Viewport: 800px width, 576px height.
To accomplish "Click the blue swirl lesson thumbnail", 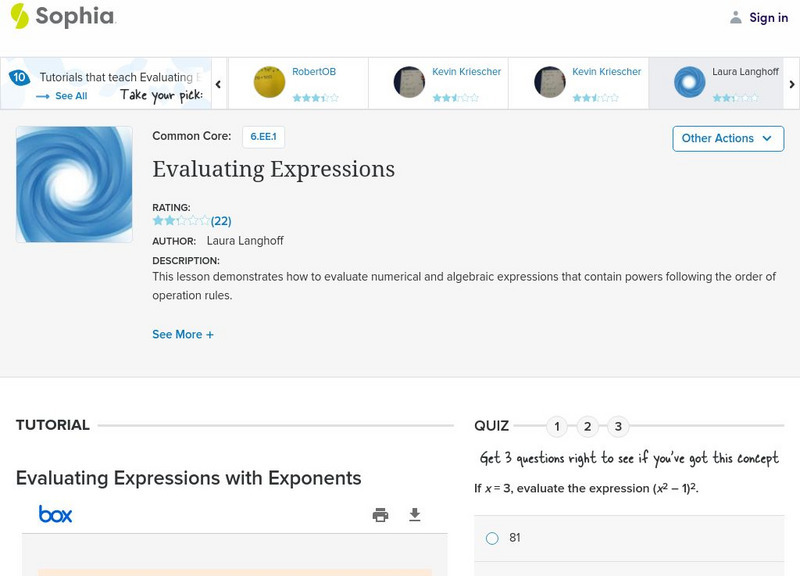I will pos(74,184).
